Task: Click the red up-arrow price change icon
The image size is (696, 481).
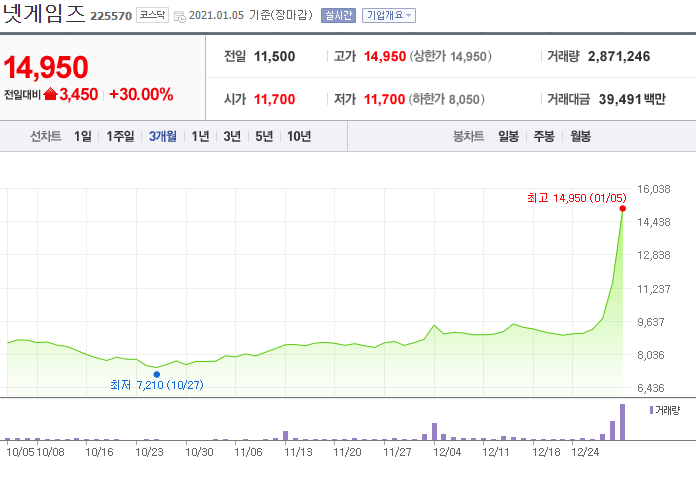Action: point(51,94)
